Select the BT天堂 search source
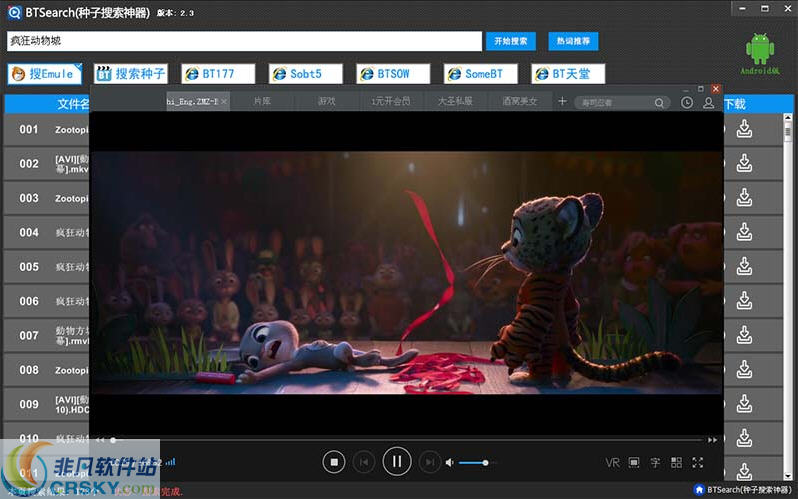This screenshot has width=798, height=499. pos(568,74)
